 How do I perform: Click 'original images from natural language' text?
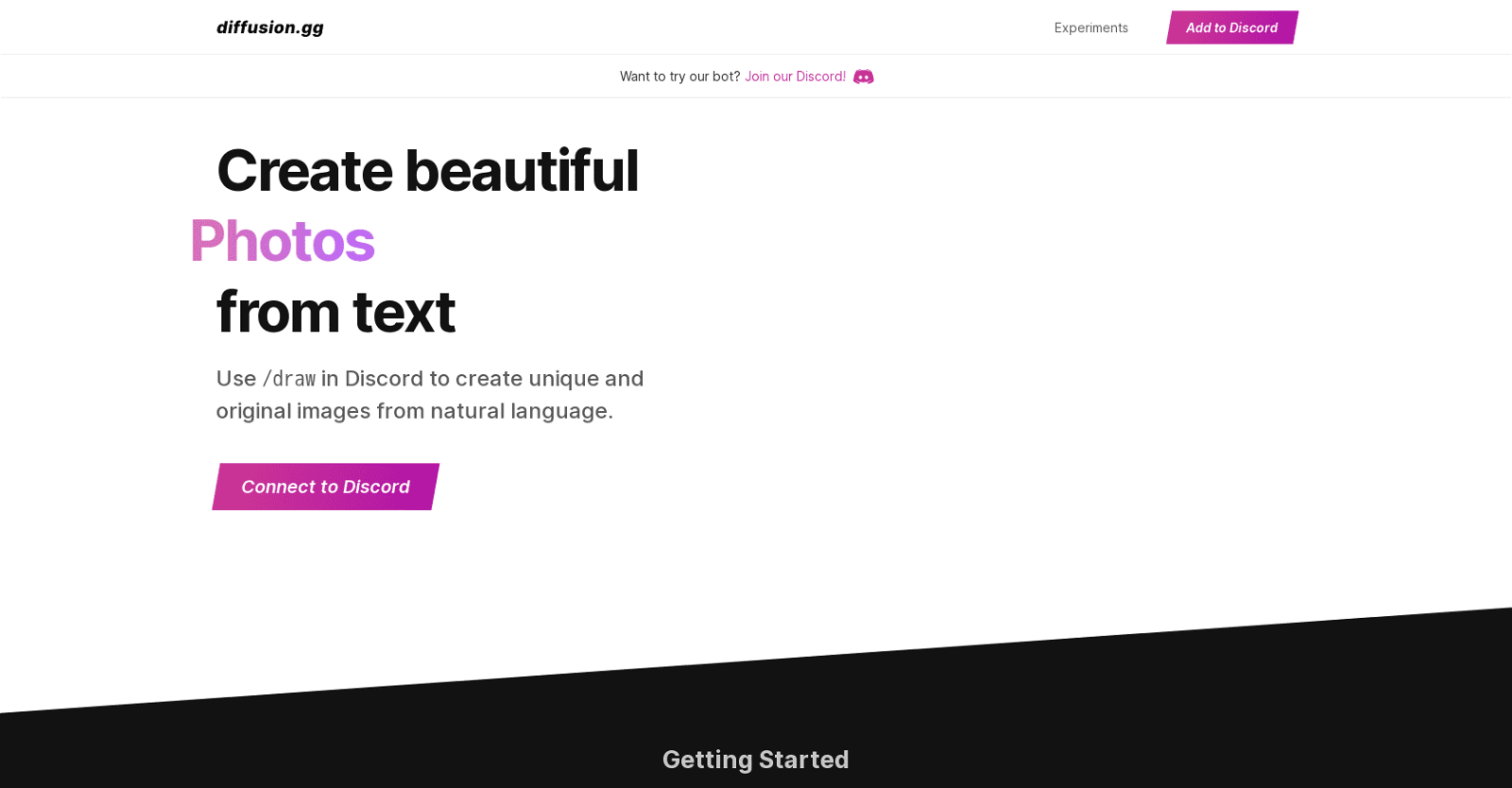coord(414,411)
